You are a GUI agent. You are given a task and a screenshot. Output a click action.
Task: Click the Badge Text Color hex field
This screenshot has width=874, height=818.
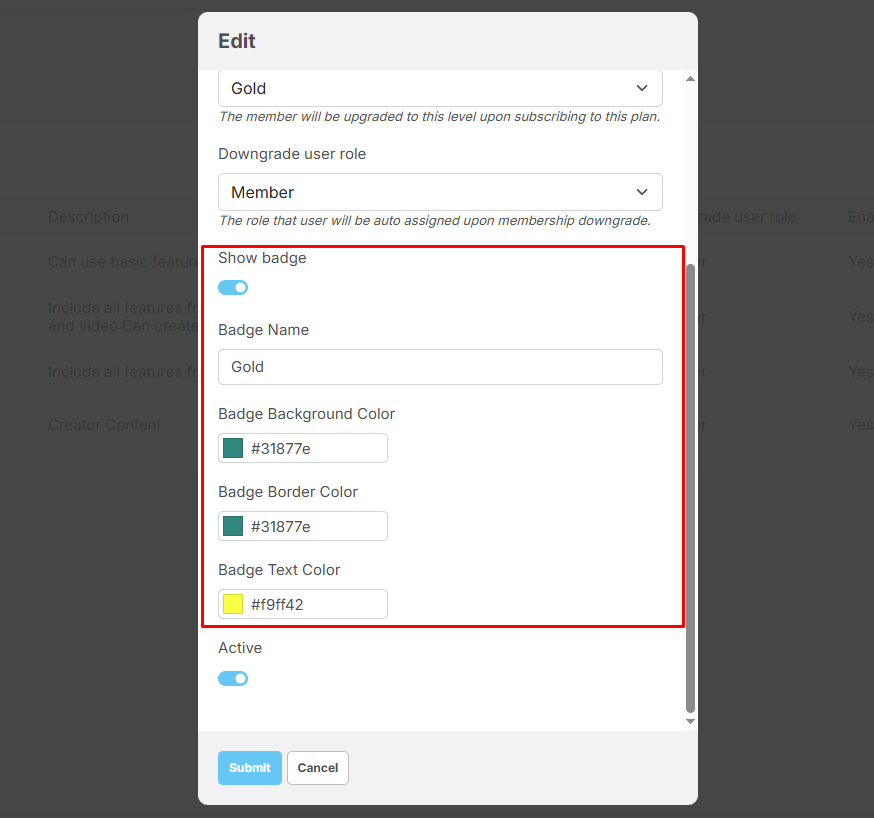315,605
